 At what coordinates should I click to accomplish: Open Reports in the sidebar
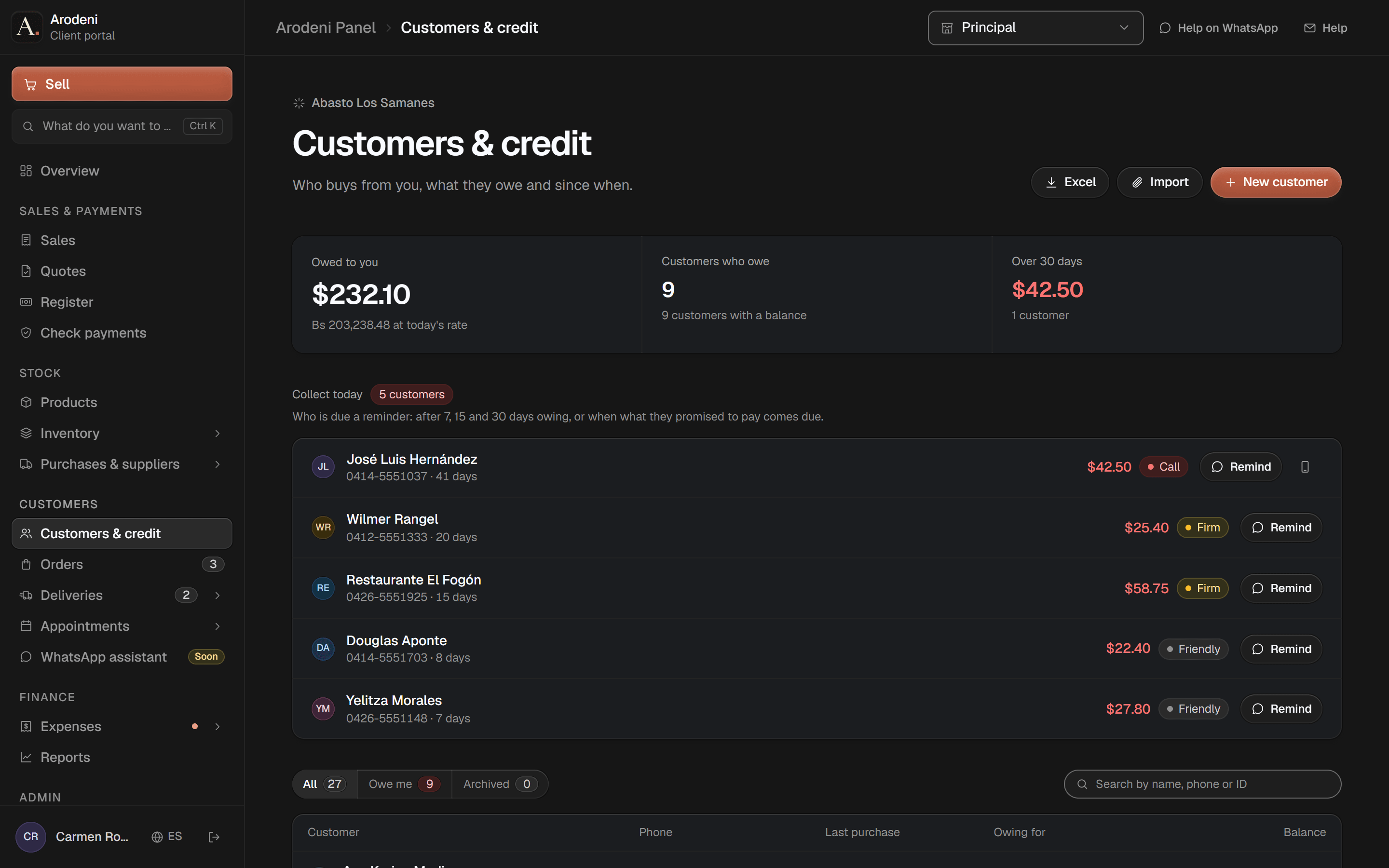122,757
